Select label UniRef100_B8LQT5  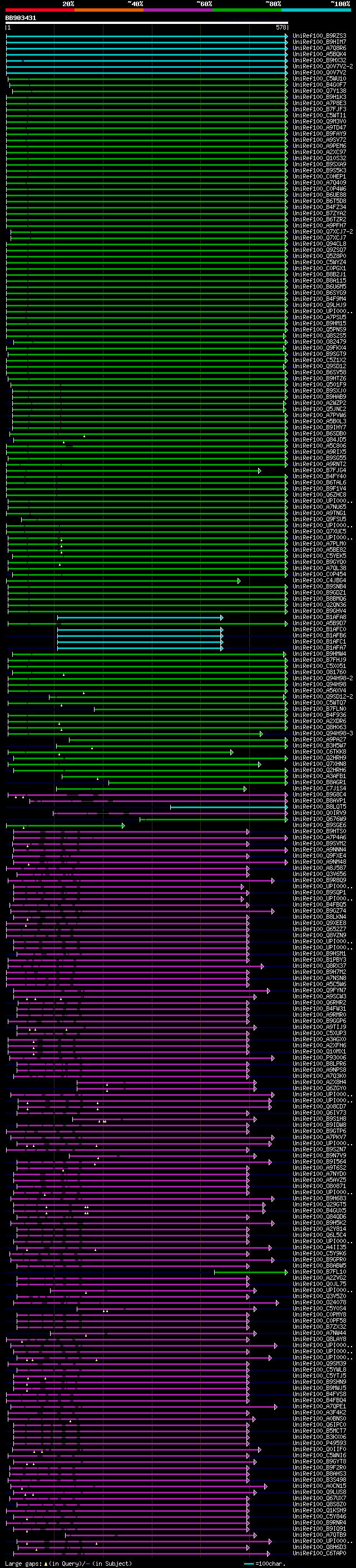319,807
